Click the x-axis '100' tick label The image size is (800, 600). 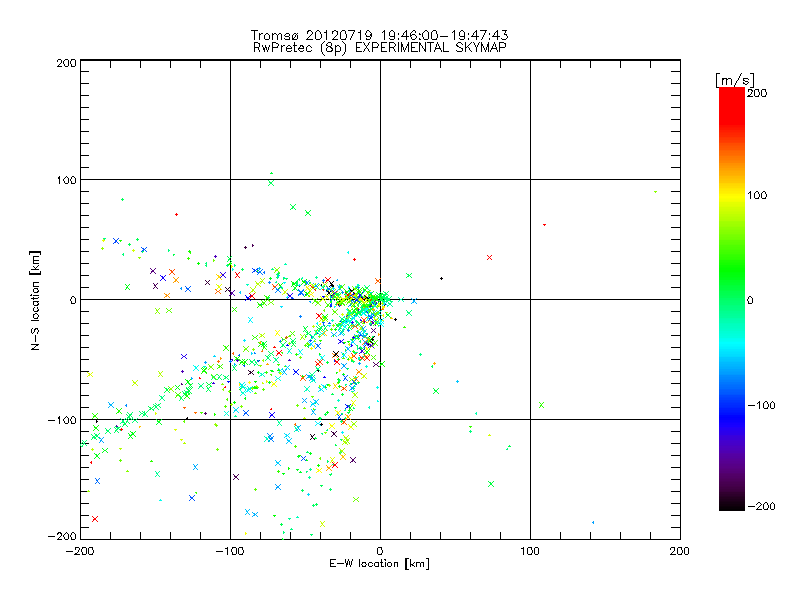tap(530, 551)
